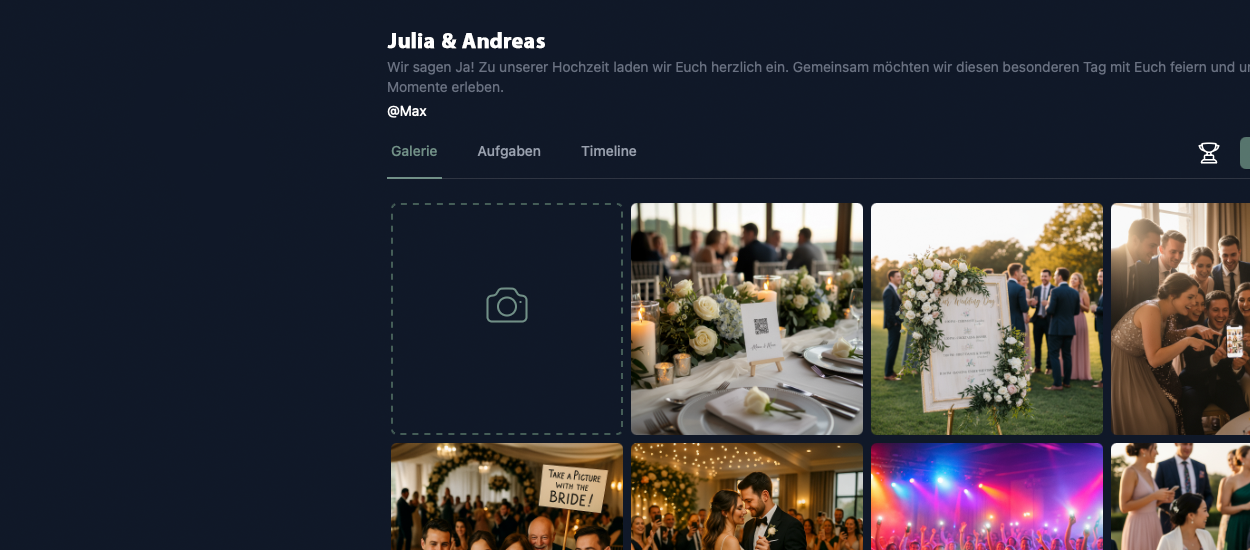The image size is (1250, 550).
Task: Click the 'Take a Picture with the Bride' sign
Action: tap(573, 489)
